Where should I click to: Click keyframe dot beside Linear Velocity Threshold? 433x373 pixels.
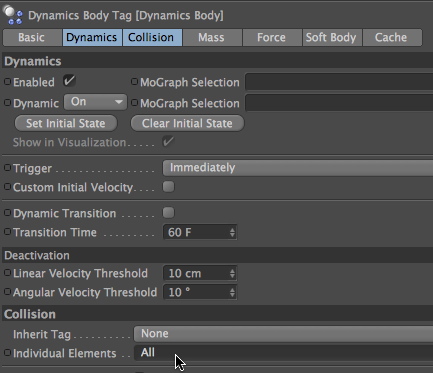coord(7,273)
